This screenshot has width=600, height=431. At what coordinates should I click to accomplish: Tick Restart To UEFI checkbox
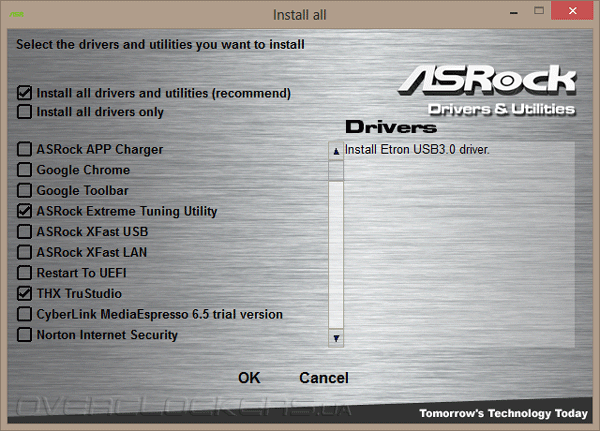(x=24, y=273)
